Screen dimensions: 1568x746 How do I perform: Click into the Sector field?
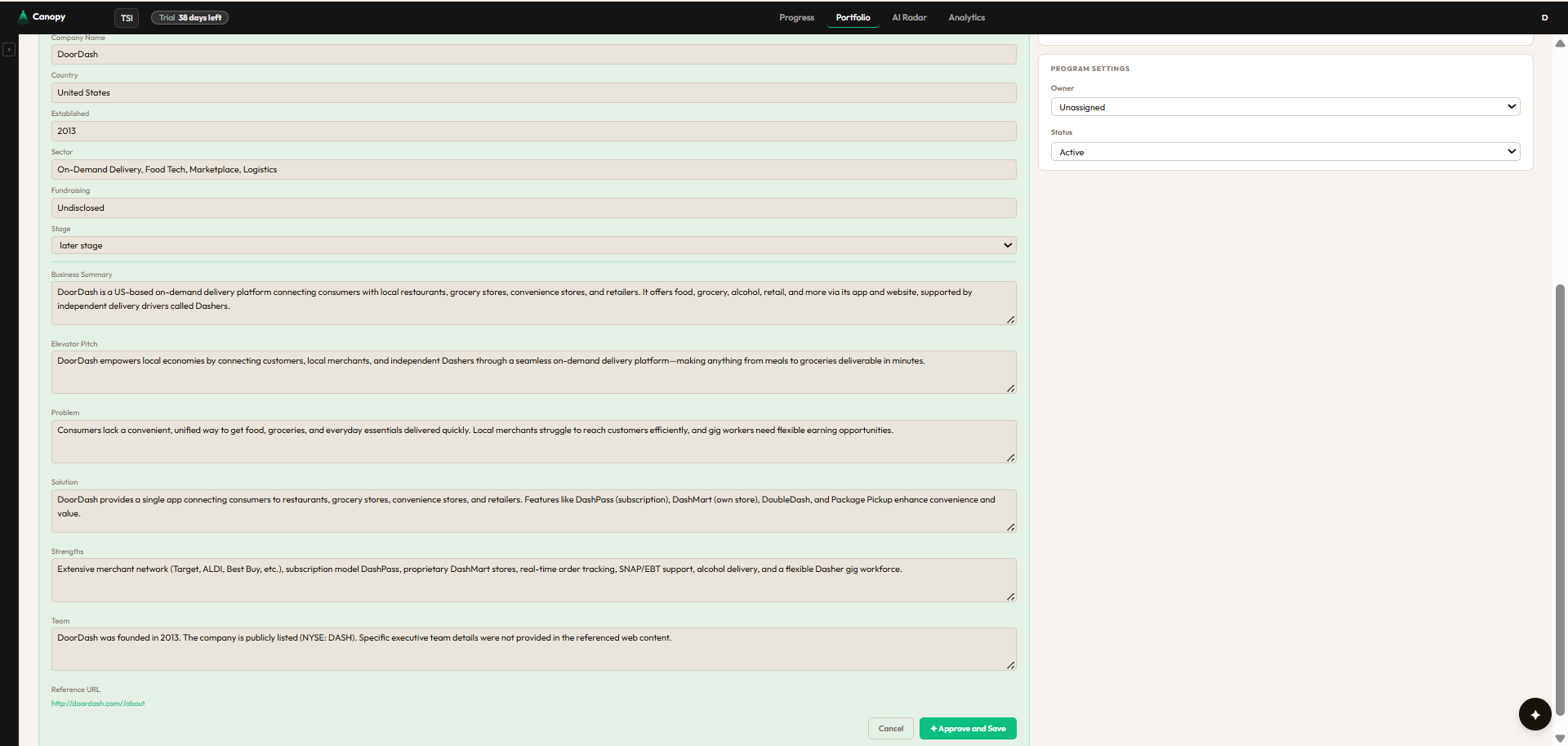pos(533,169)
